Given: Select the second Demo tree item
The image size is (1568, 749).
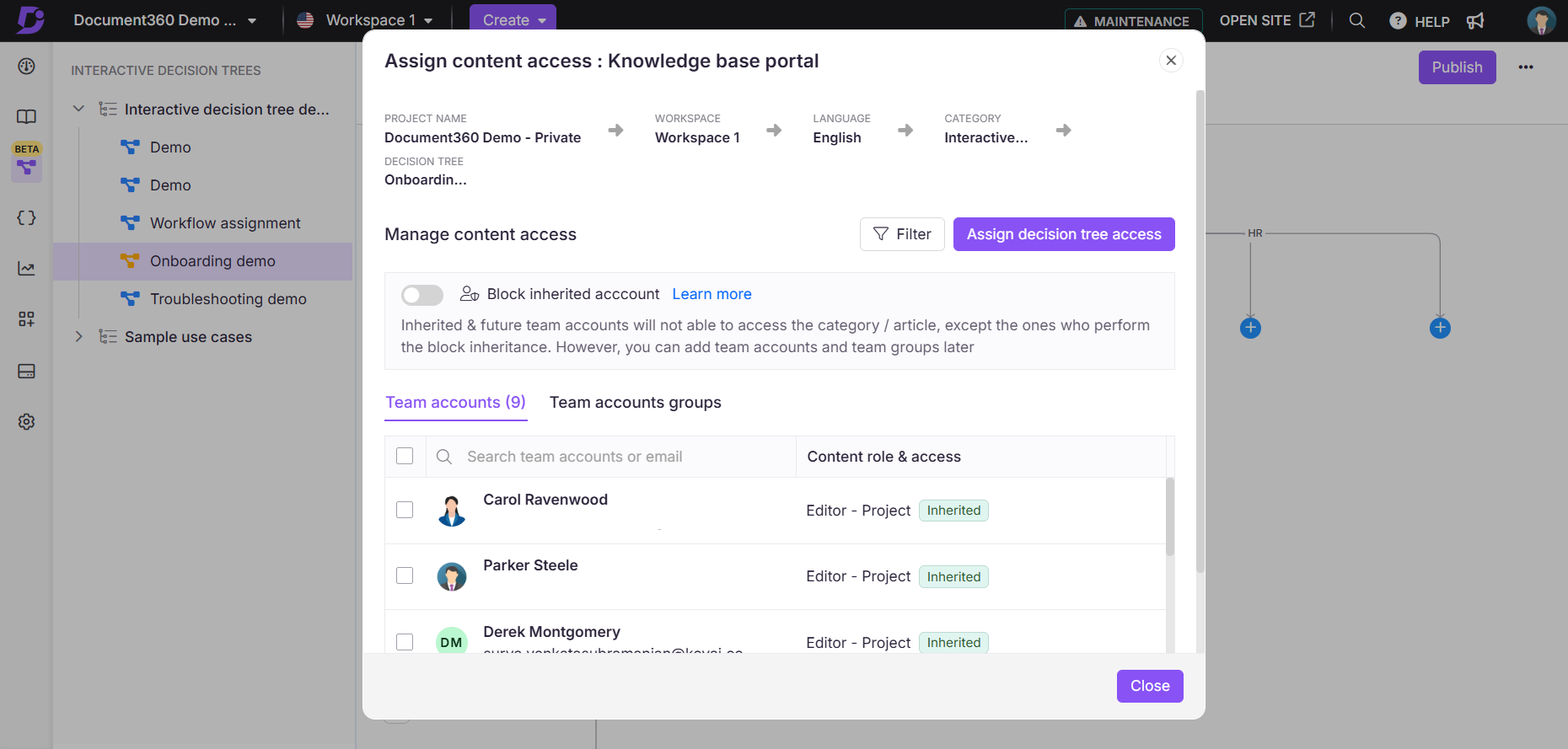Looking at the screenshot, I should (x=170, y=185).
